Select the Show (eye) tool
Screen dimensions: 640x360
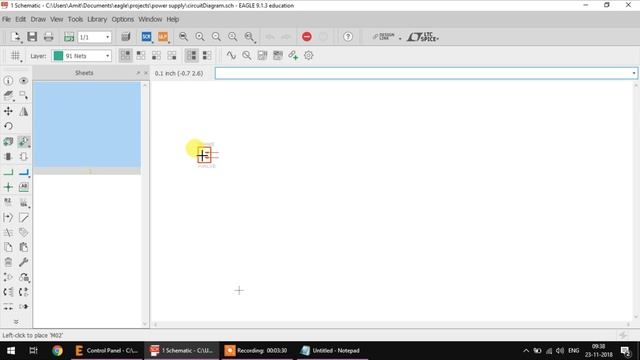point(24,81)
